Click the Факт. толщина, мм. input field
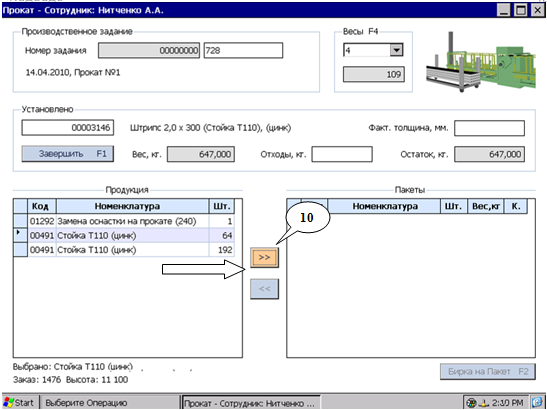 [489, 128]
